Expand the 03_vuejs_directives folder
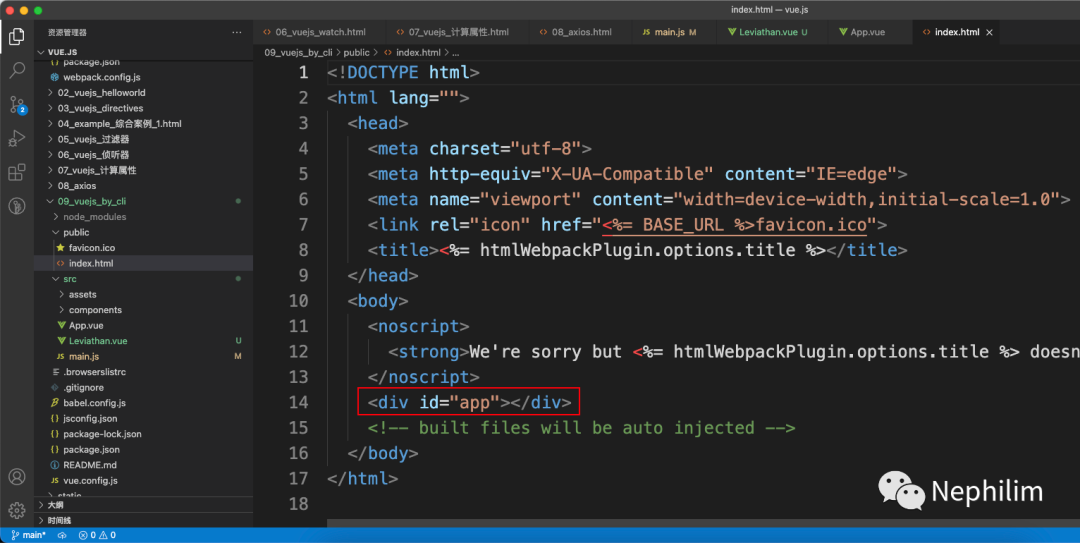1080x543 pixels. coord(101,108)
